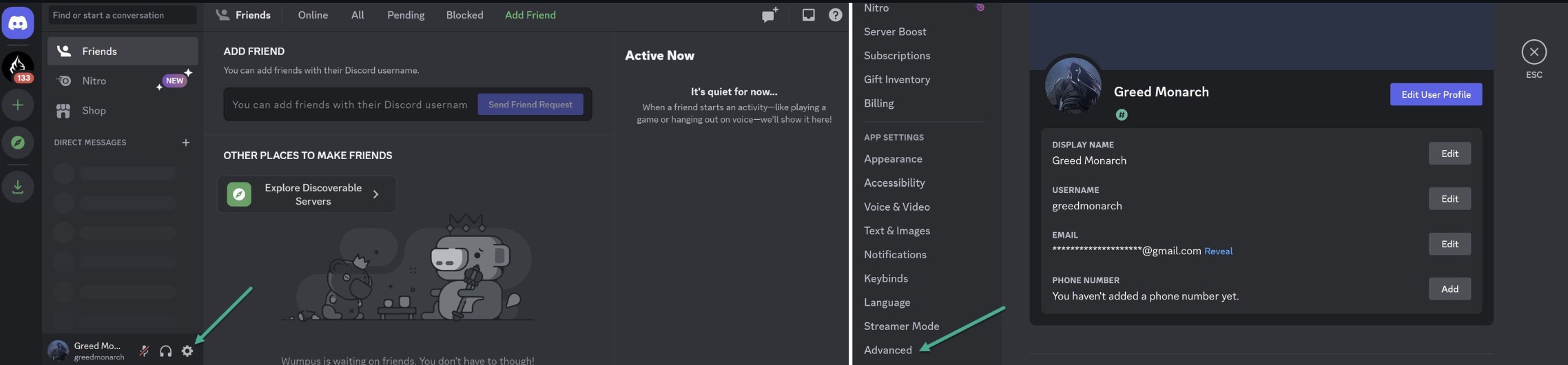Screen dimensions: 1568x365
Task: Open Streamer Mode settings
Action: coord(902,326)
